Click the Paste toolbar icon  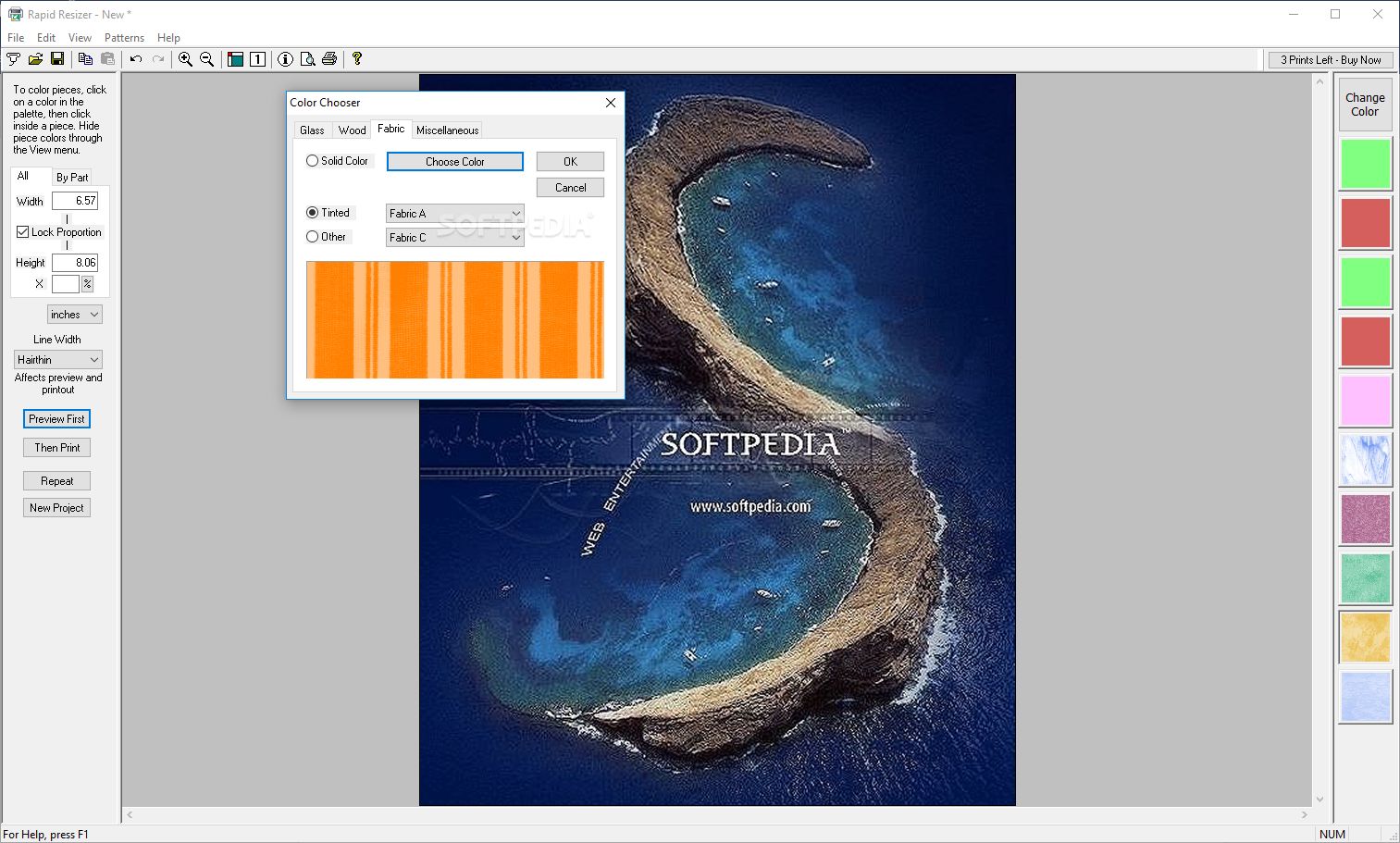[x=107, y=59]
